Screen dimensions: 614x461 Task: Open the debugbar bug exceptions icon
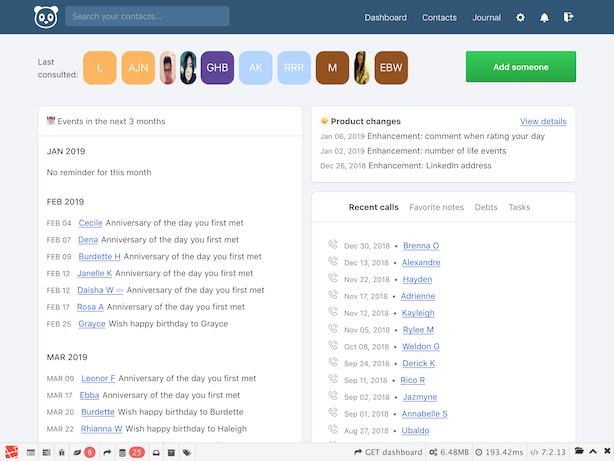[62, 452]
